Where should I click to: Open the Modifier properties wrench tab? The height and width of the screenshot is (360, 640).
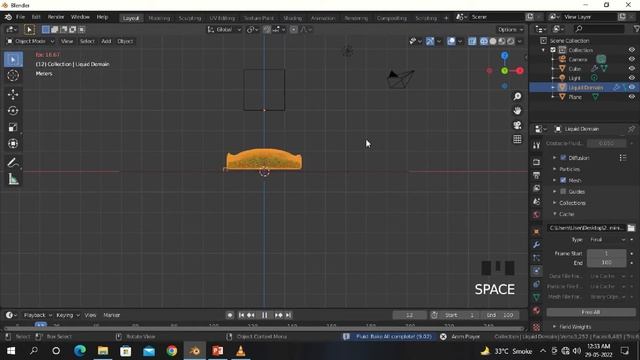coord(536,244)
